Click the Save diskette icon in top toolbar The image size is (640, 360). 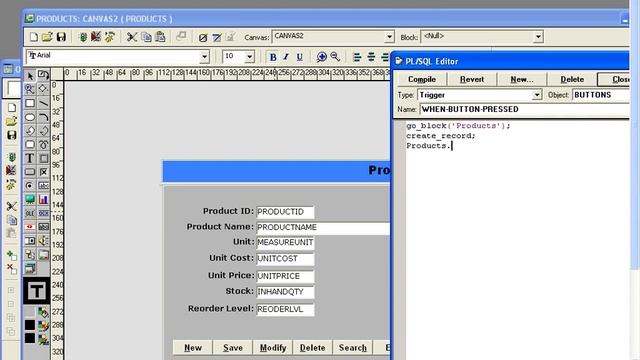(x=61, y=37)
